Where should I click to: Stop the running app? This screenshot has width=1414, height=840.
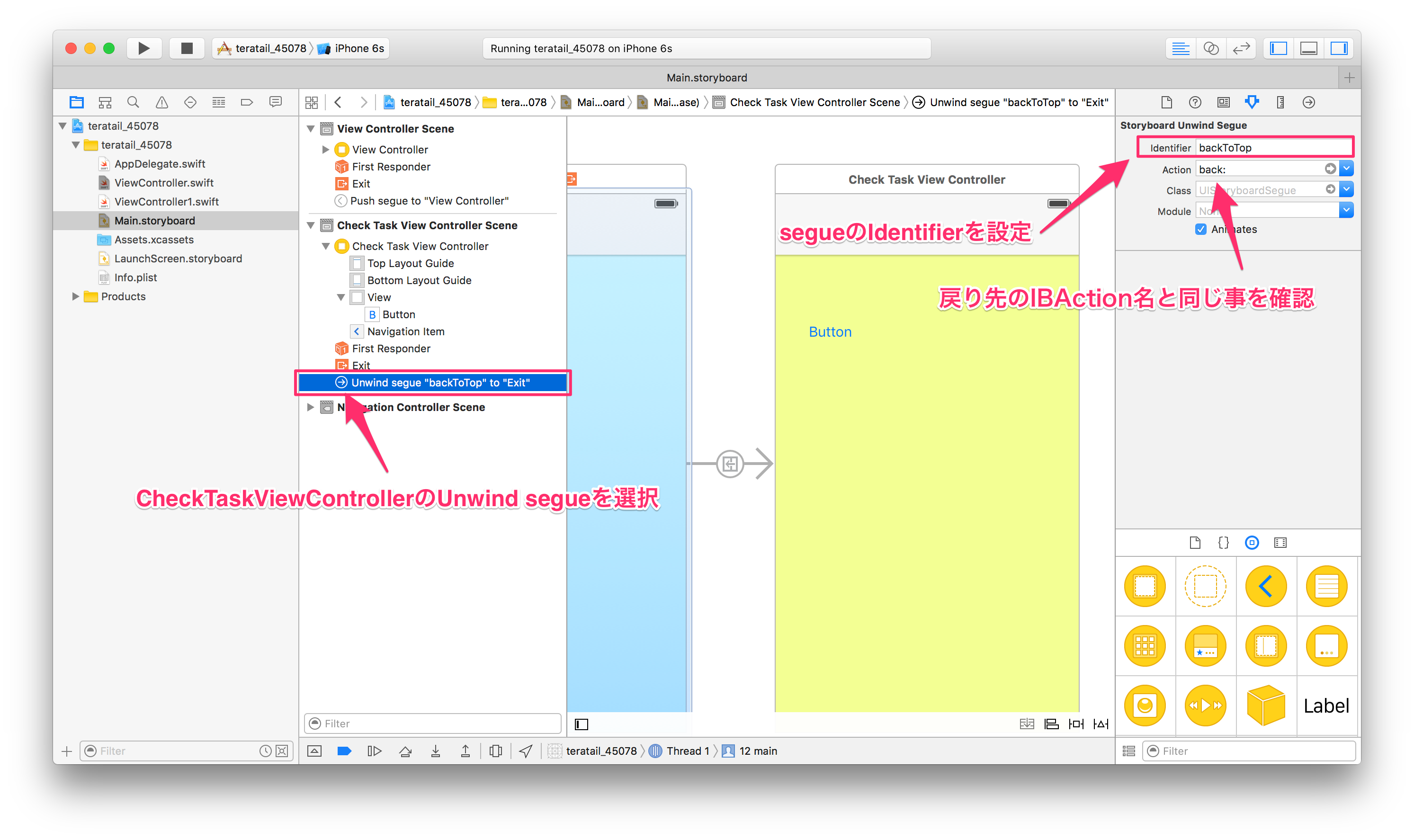coord(187,48)
